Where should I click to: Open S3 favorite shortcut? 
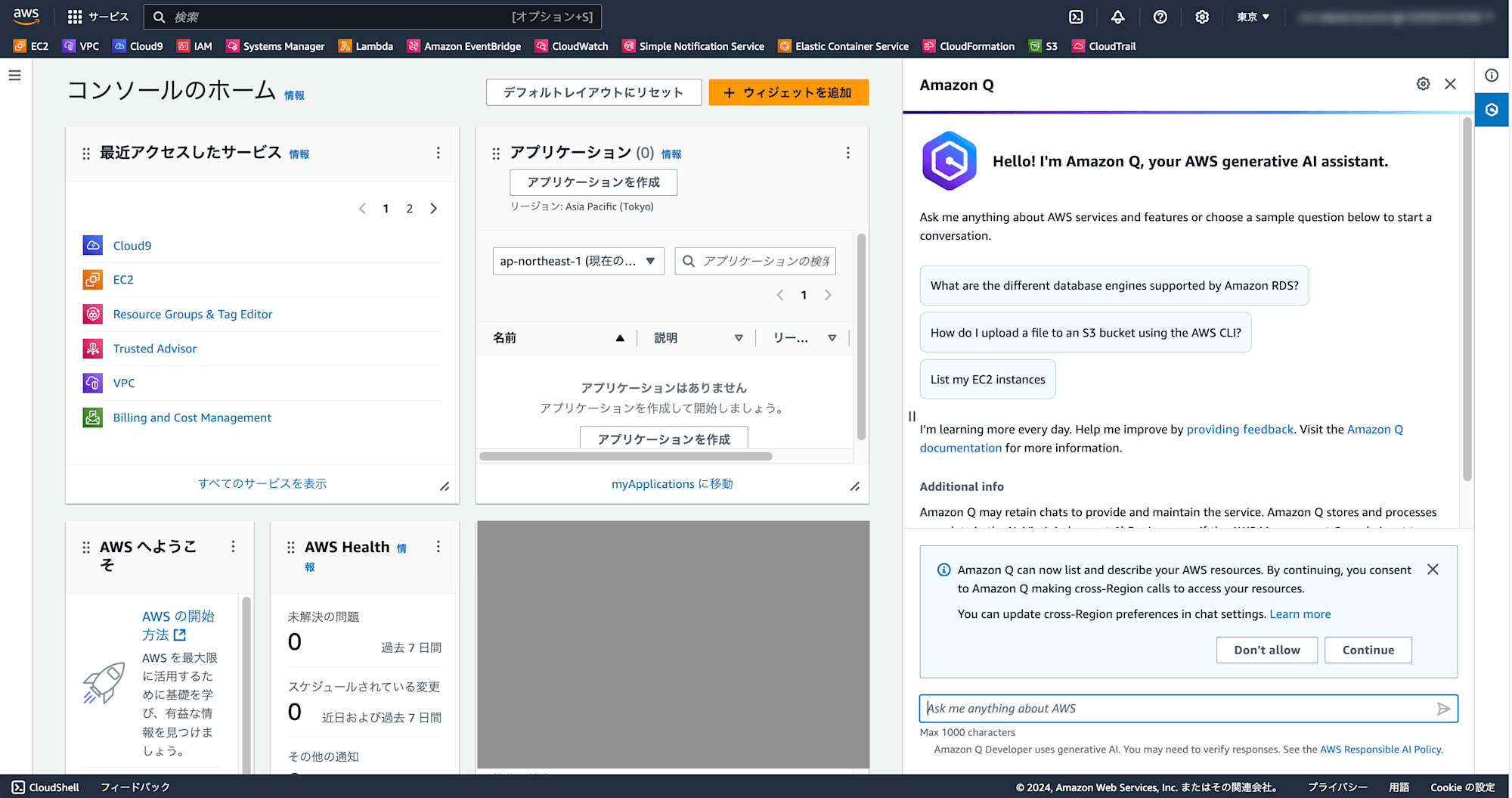tap(1043, 46)
